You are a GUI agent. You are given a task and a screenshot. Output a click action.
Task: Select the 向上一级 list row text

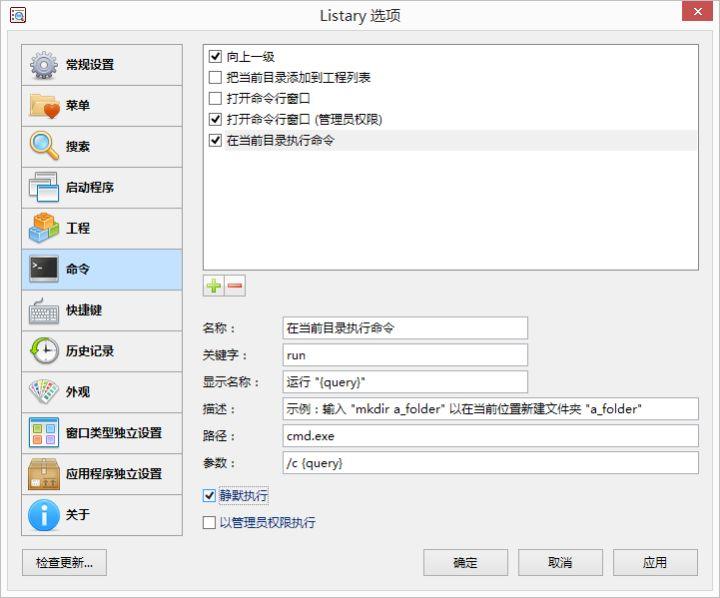click(250, 56)
